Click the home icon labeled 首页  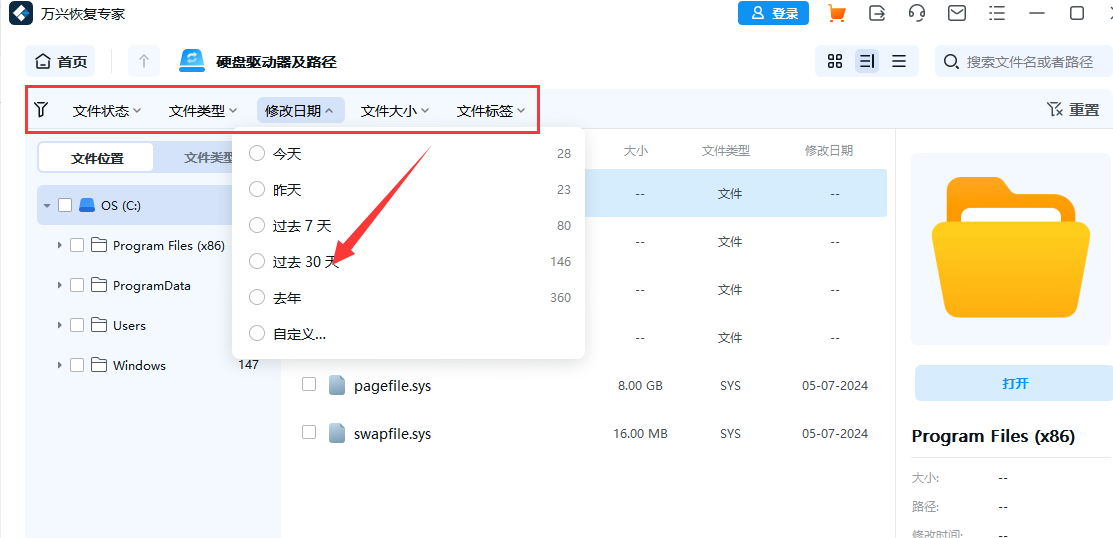[x=43, y=62]
